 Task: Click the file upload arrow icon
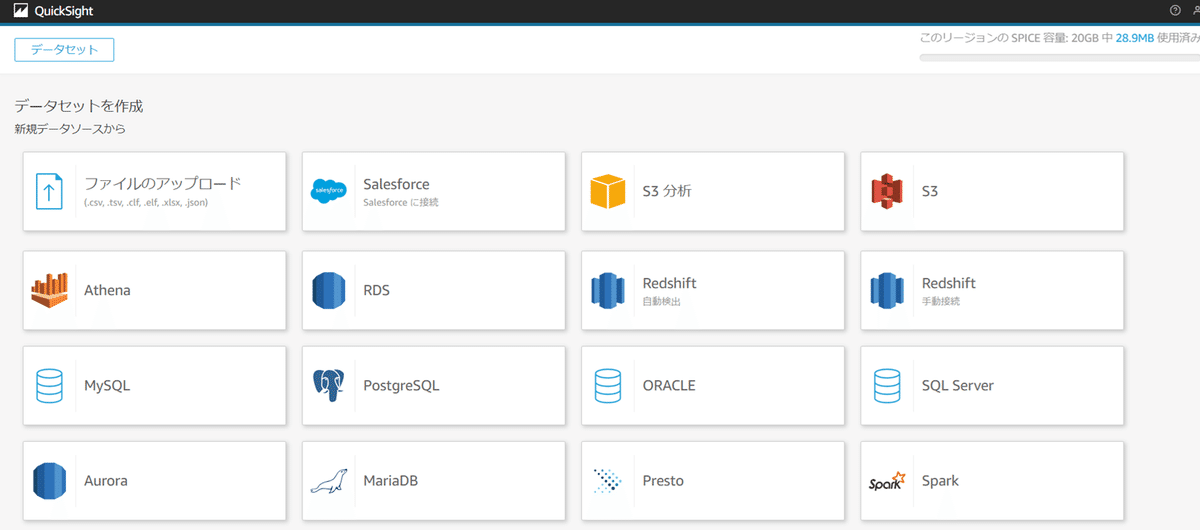49,191
